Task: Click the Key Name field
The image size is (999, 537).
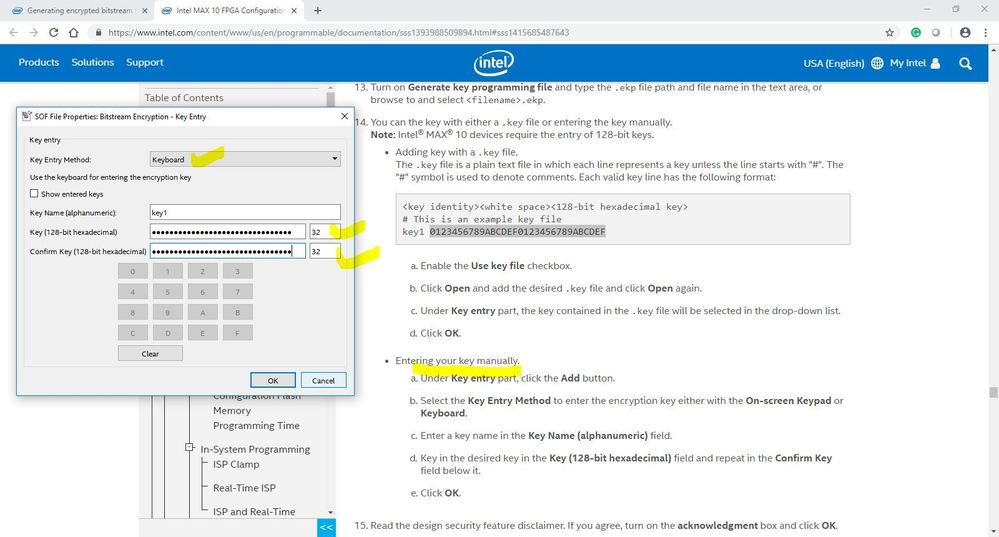Action: (245, 212)
